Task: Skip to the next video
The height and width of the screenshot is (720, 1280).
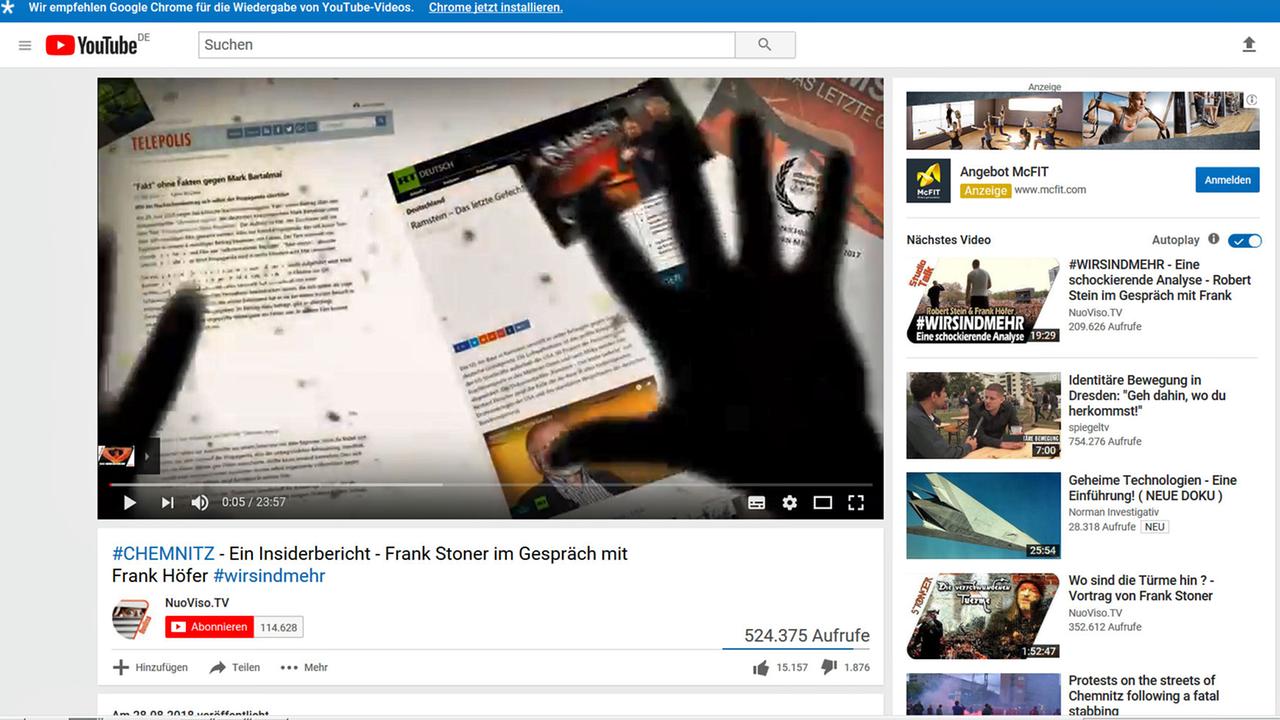Action: coord(167,502)
